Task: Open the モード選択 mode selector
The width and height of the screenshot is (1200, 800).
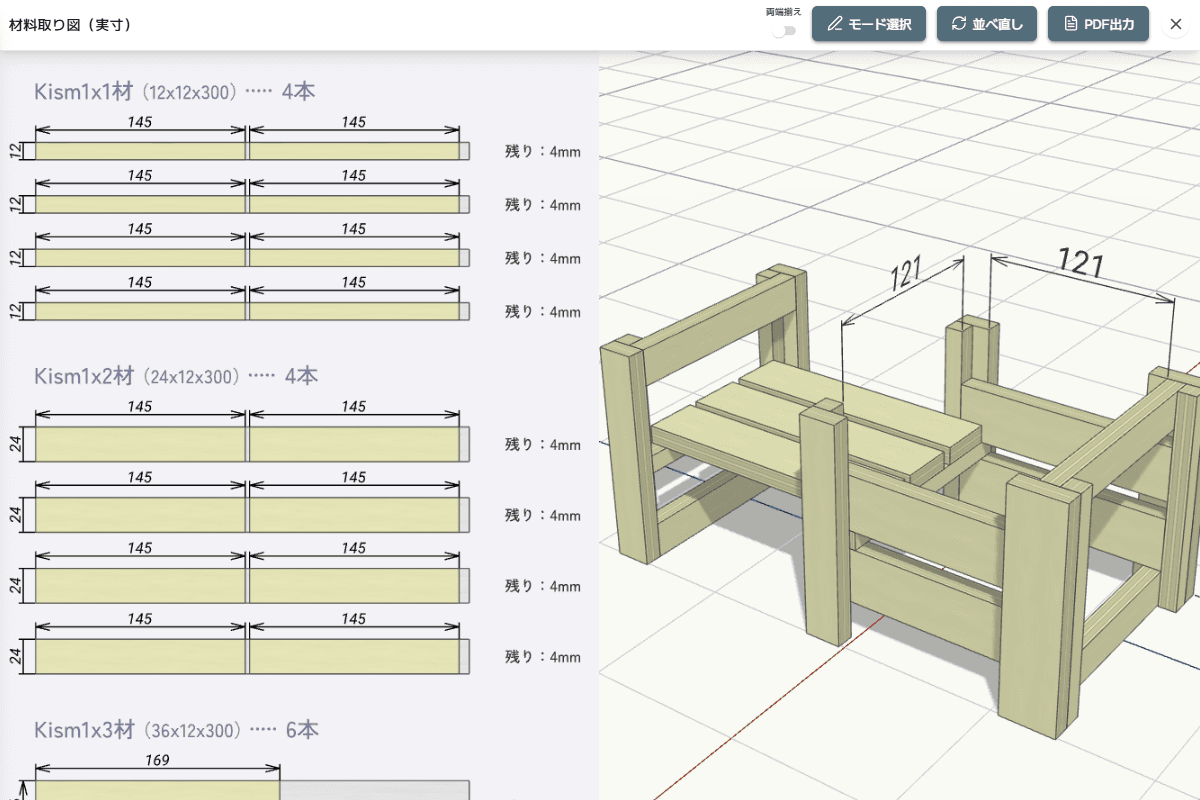Action: click(x=868, y=24)
